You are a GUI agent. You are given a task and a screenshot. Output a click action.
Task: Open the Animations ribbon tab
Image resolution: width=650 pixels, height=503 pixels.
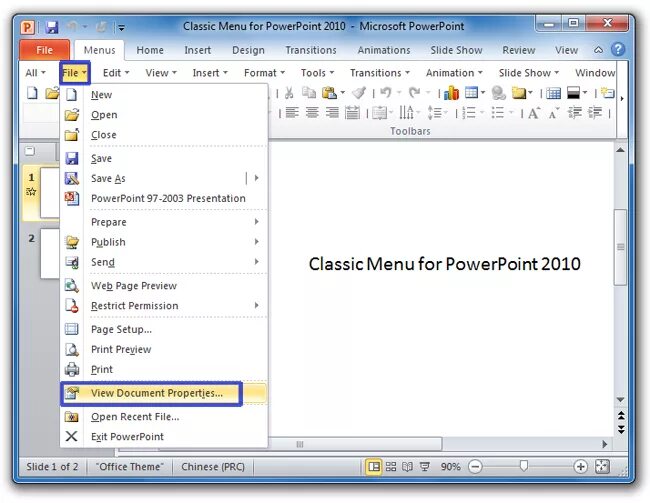[x=383, y=50]
